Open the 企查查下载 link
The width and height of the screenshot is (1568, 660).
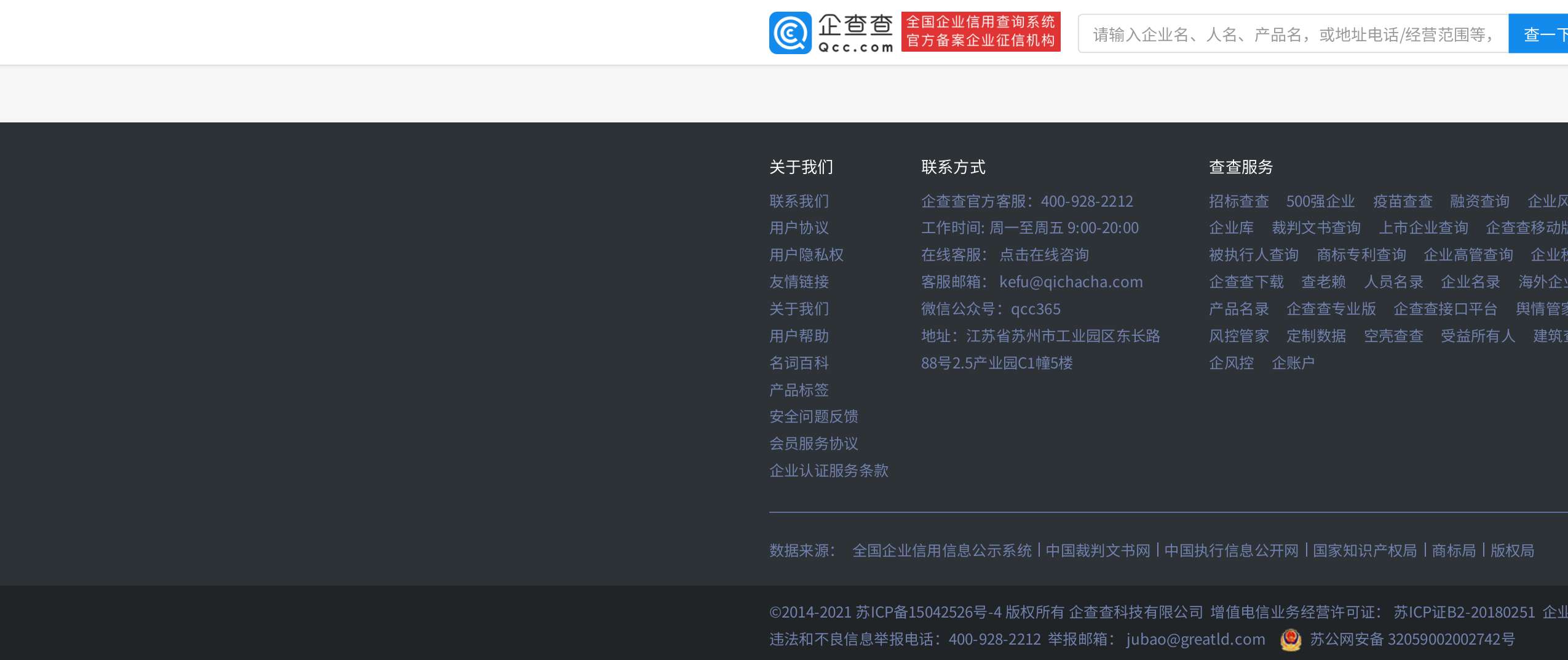pyautogui.click(x=1246, y=282)
